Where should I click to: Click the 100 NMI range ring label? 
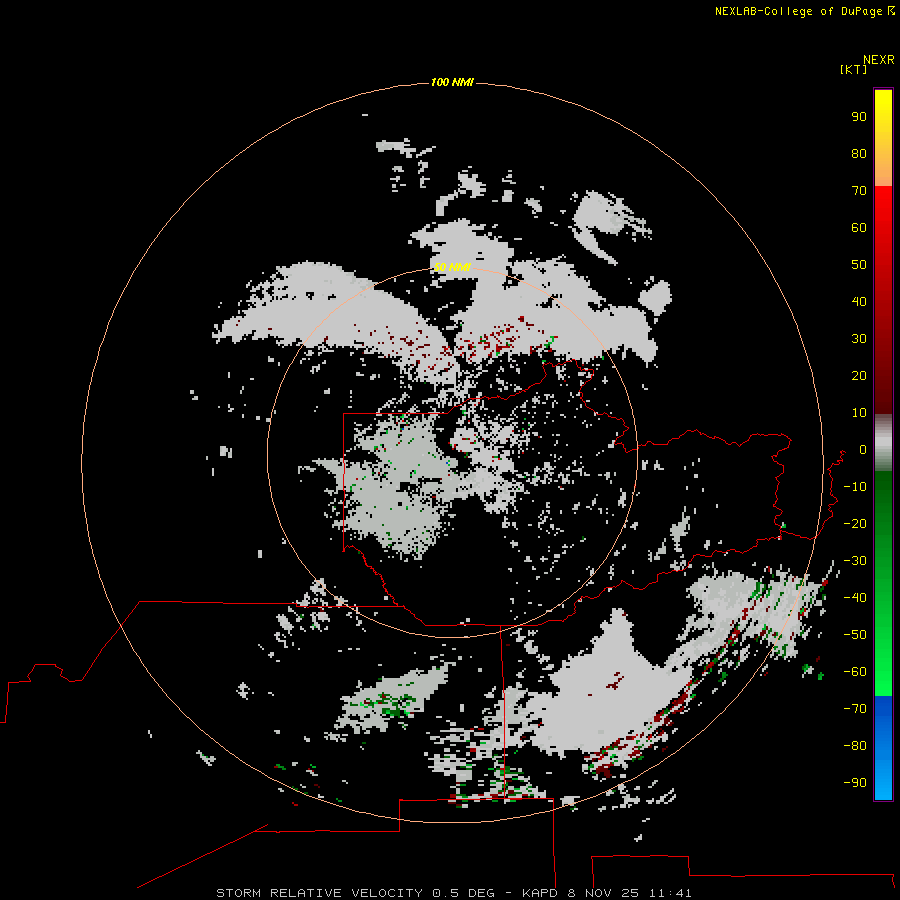[x=452, y=82]
